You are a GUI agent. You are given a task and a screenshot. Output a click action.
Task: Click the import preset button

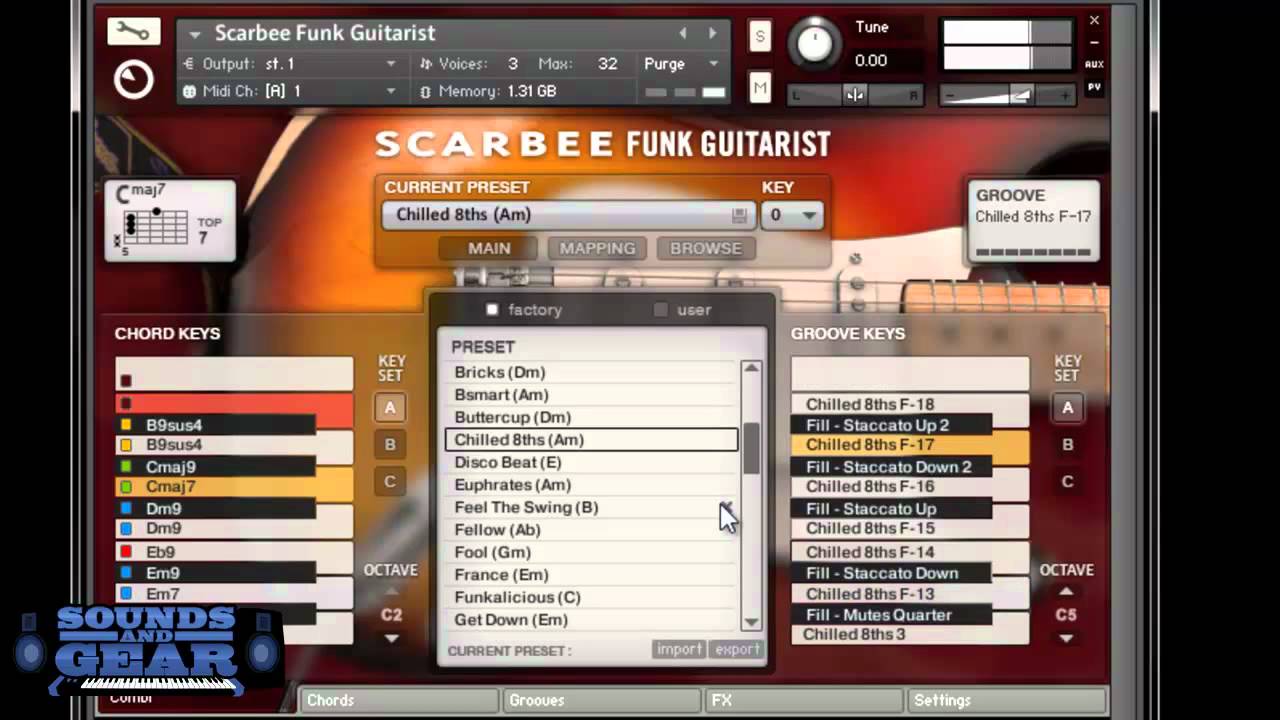(679, 649)
